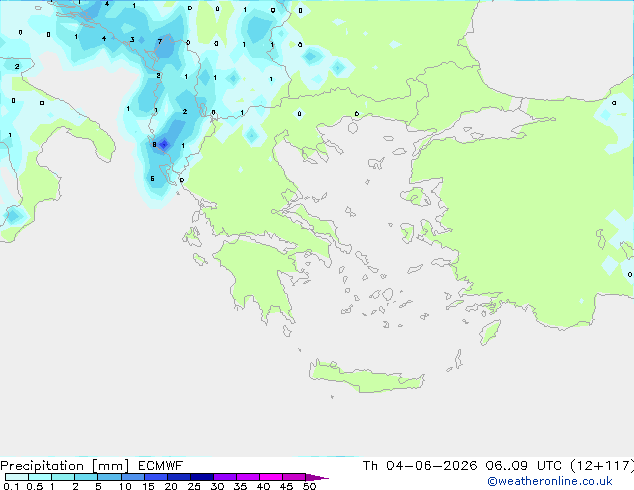
Task: Click the legend value '0.1'
Action: pyautogui.click(x=11, y=486)
